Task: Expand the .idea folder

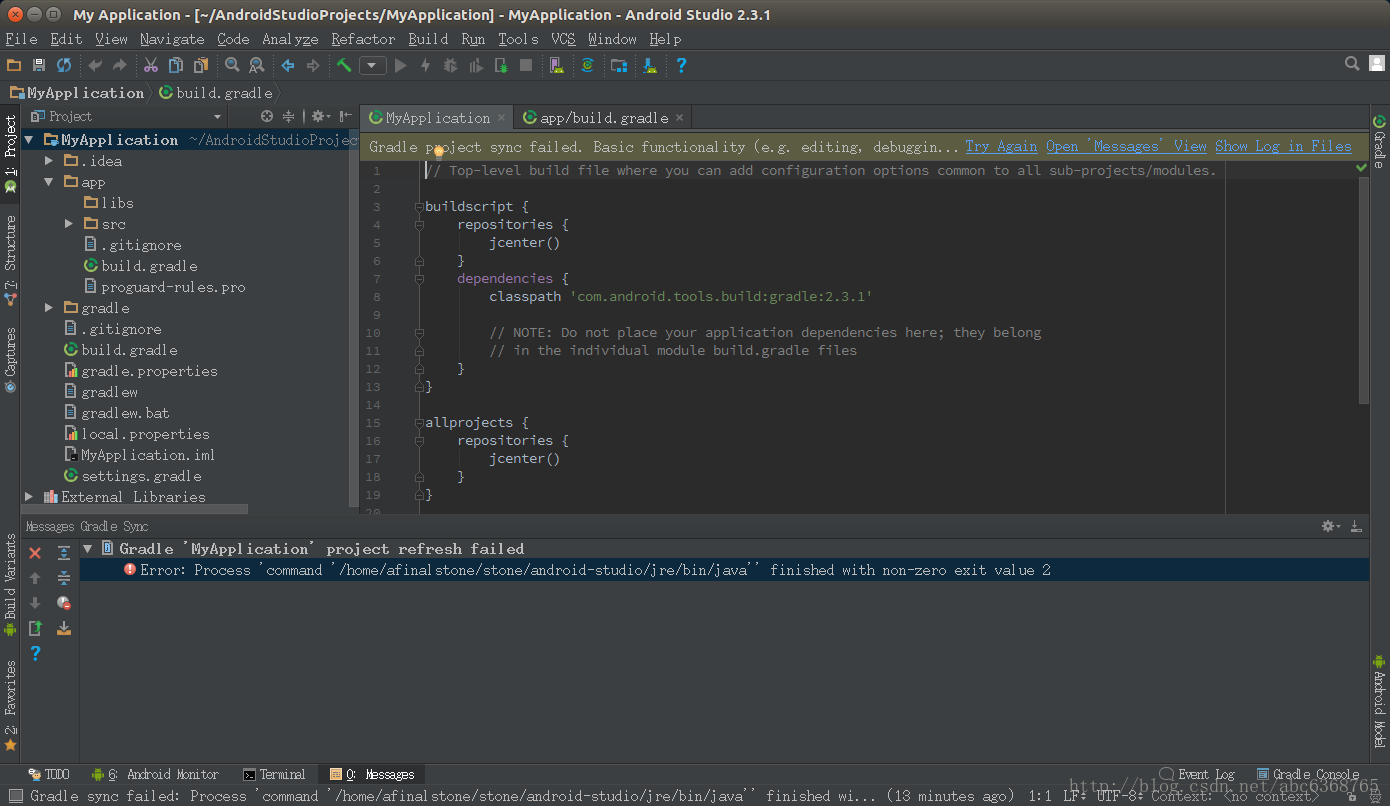Action: [49, 161]
